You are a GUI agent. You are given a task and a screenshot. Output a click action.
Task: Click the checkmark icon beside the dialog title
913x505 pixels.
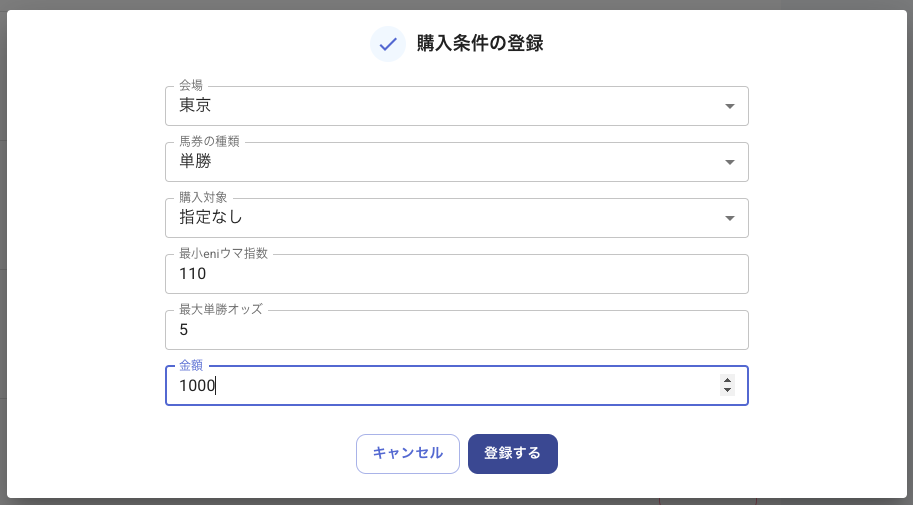coord(388,44)
